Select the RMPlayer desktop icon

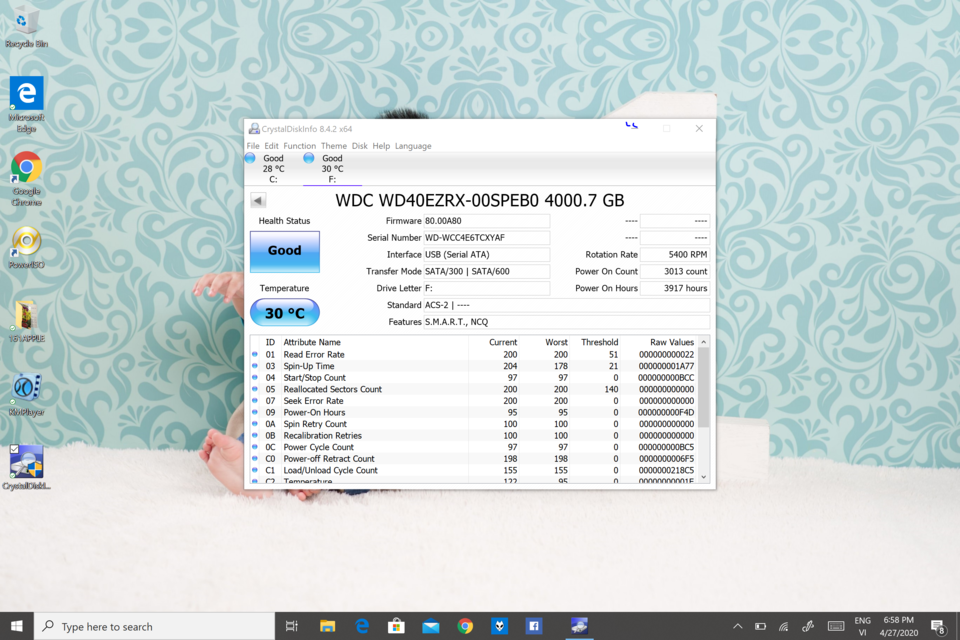[26, 395]
